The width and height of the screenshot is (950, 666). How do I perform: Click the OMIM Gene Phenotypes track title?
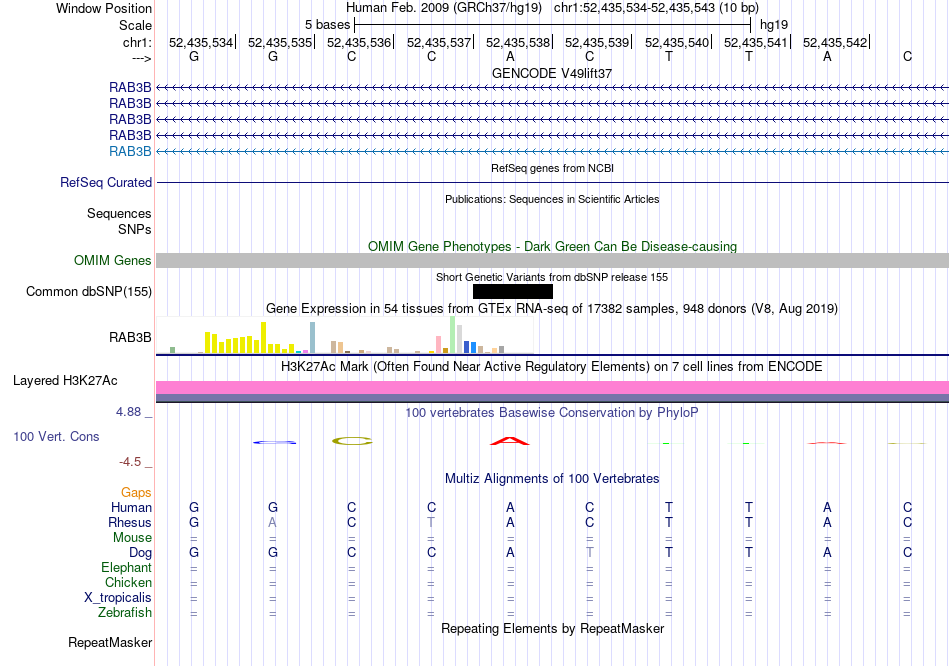(553, 247)
